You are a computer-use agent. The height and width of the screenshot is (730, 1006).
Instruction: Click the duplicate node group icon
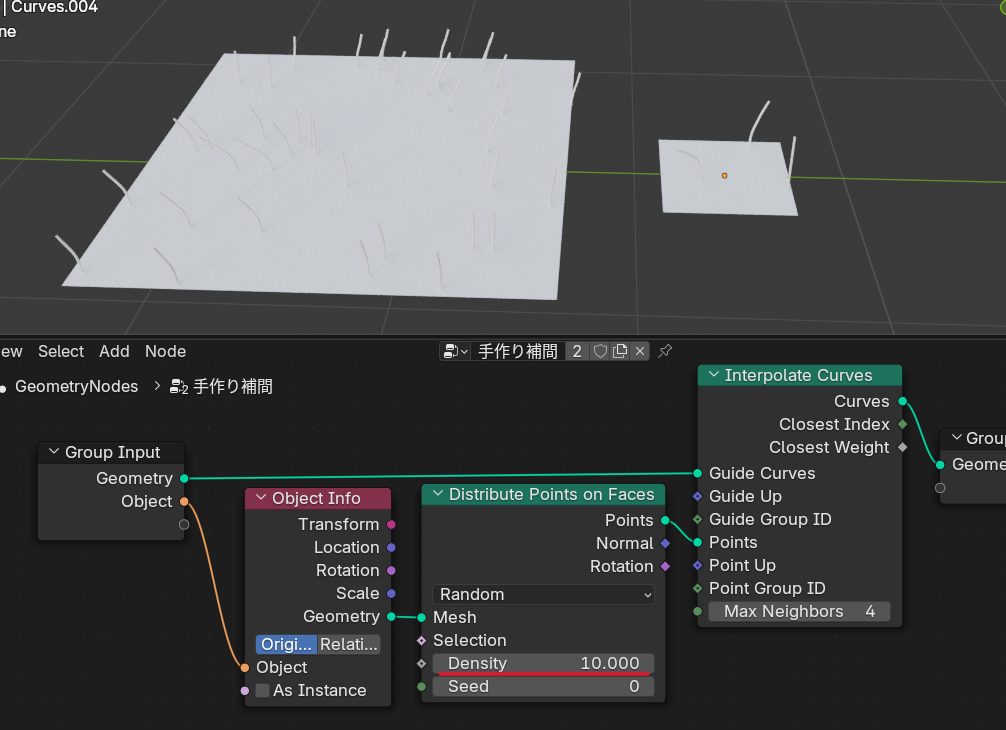620,351
